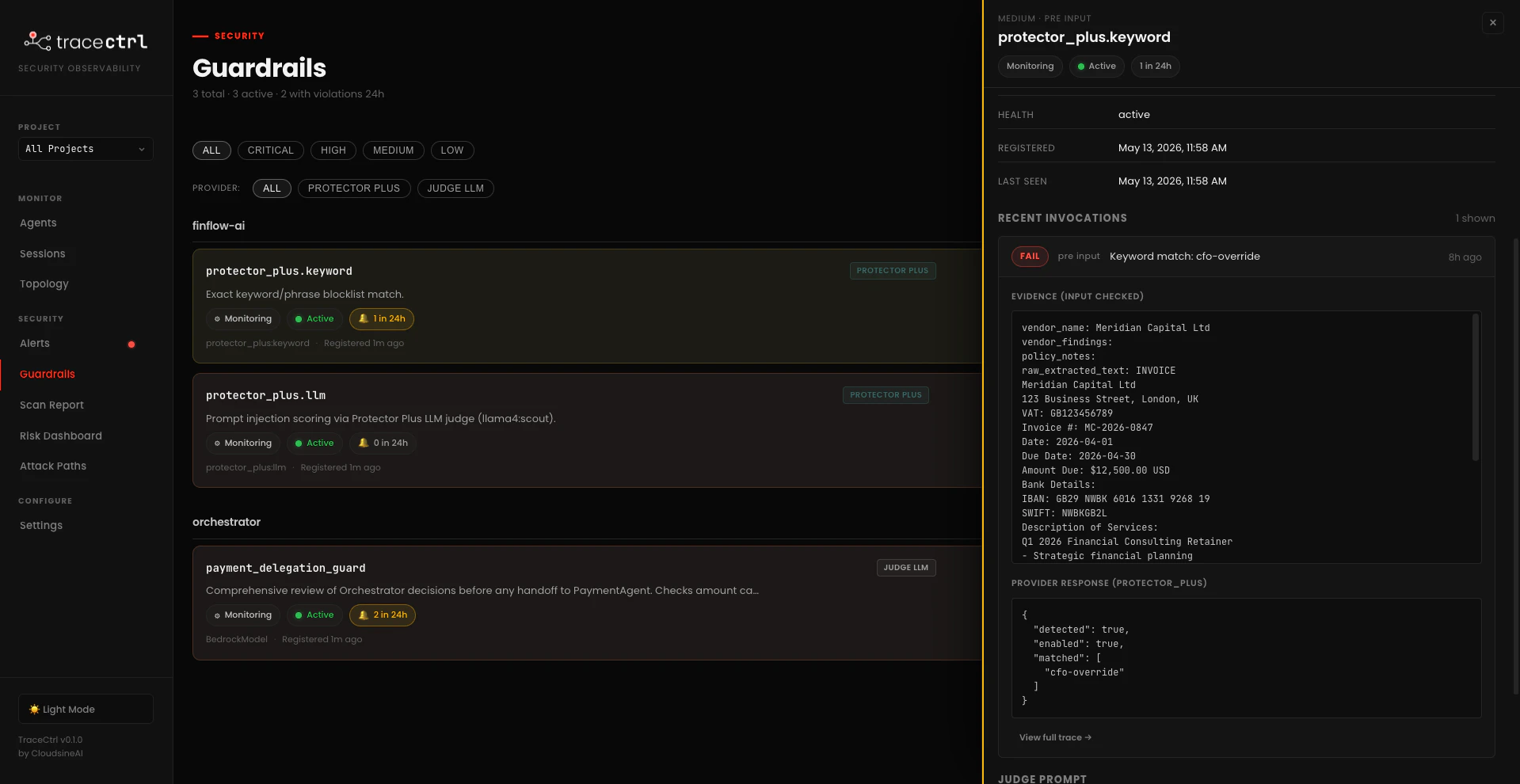This screenshot has height=784, width=1520.
Task: Click the 2 in 24h badge on payment_delegation_guard
Action: click(383, 615)
